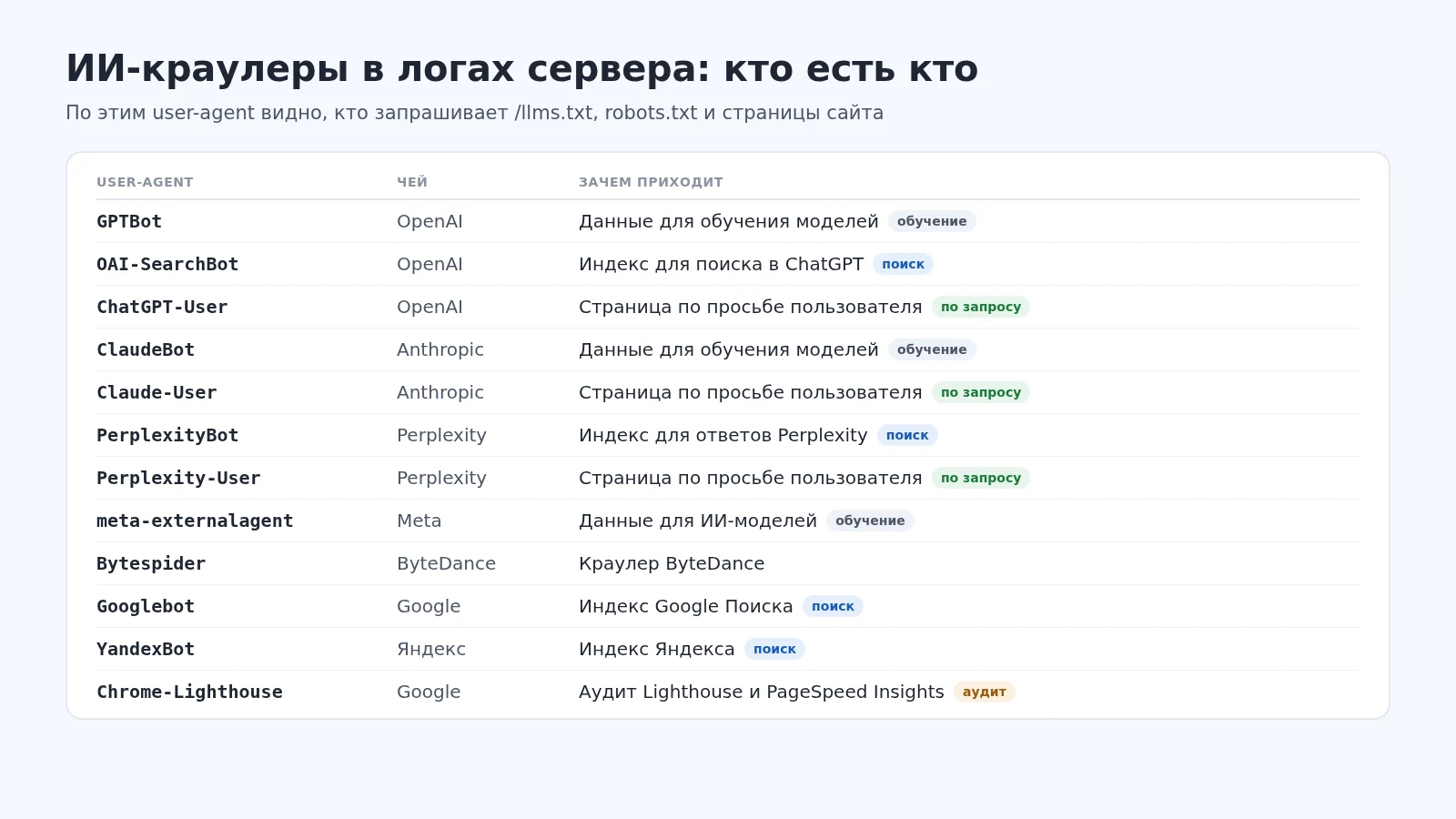Click the "Bytespider" user-agent name
The width and height of the screenshot is (1456, 819).
151,563
